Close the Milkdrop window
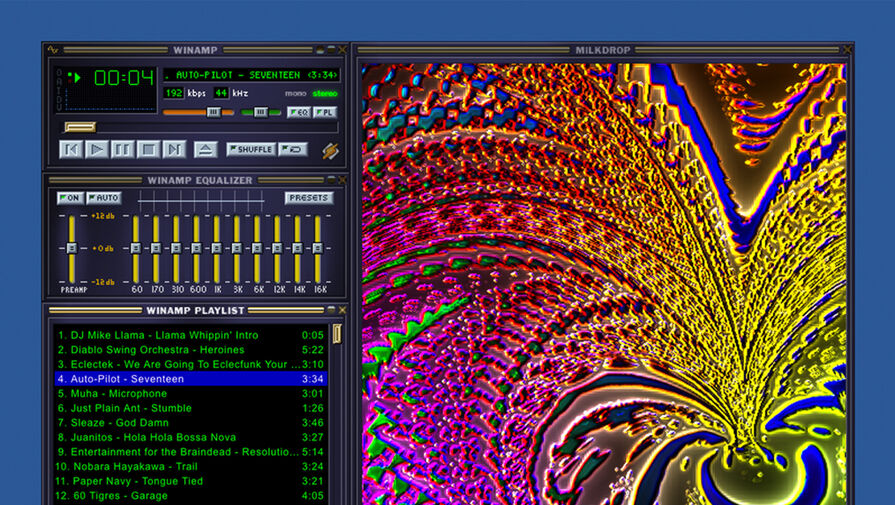The width and height of the screenshot is (895, 505). pos(847,50)
